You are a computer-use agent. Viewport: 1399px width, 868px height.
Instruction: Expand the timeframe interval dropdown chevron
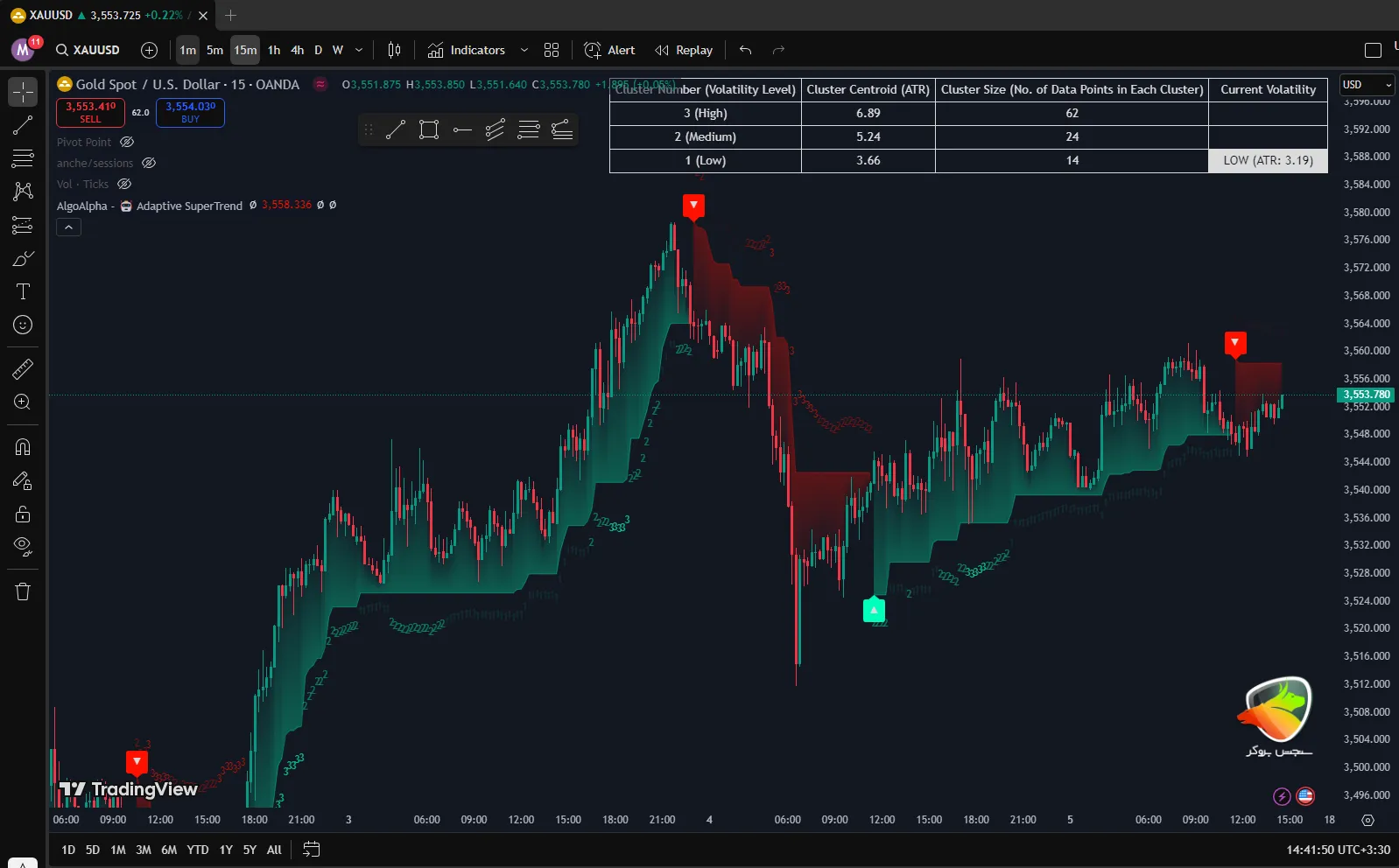[x=359, y=50]
